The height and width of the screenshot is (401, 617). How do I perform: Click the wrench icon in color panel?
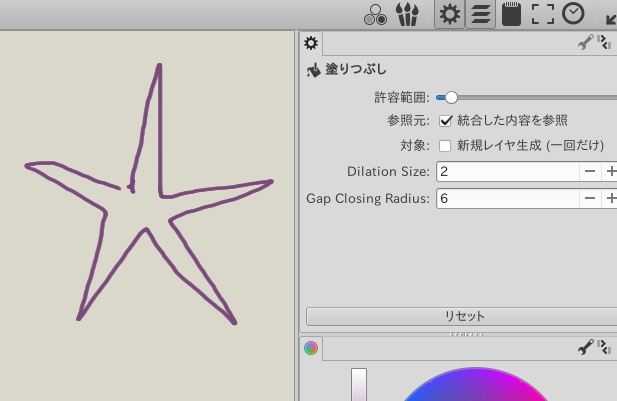coord(586,347)
